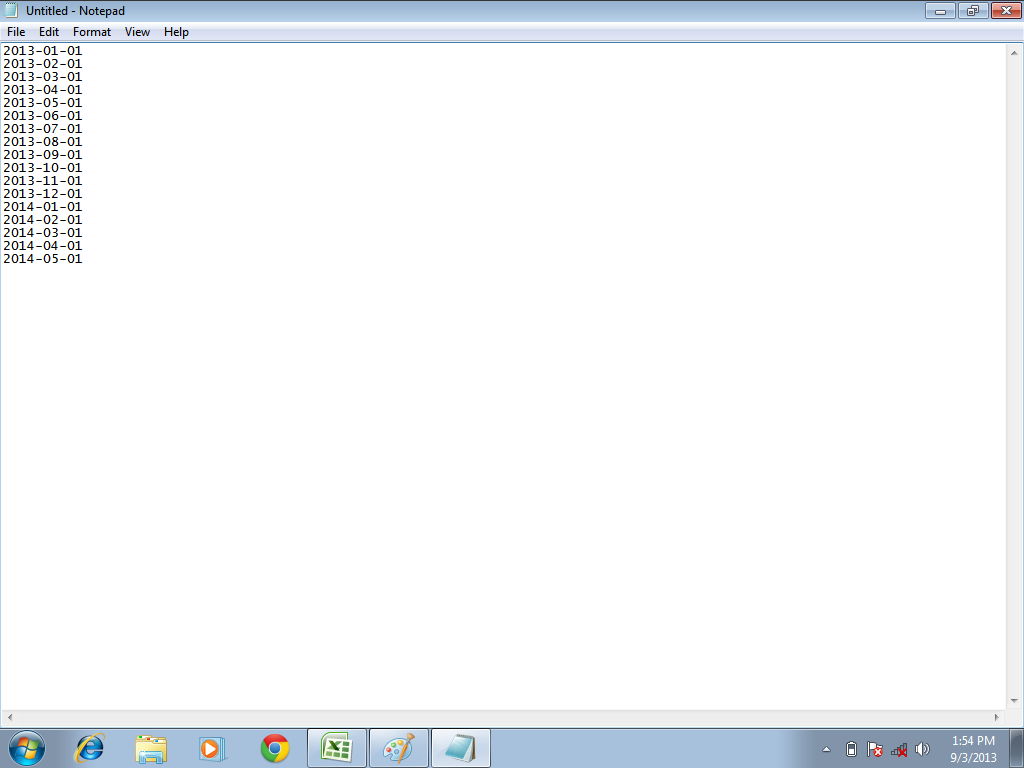The height and width of the screenshot is (768, 1024).
Task: Place cursor in the line 2013-02-01
Action: 43,64
